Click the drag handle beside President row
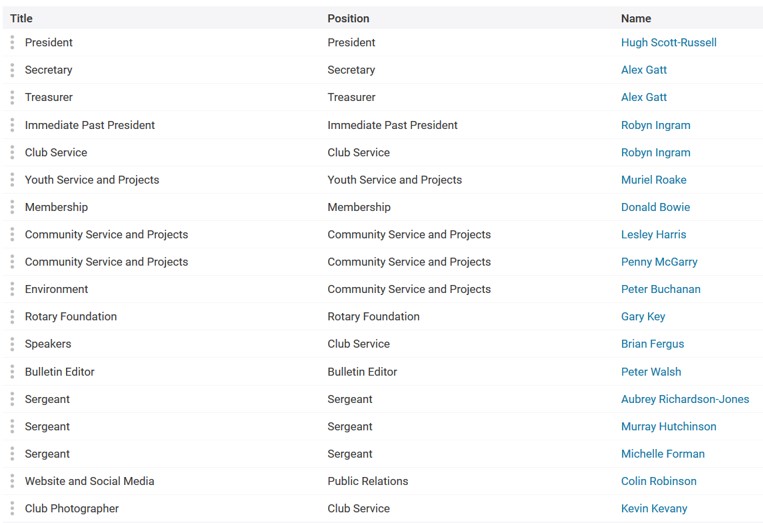This screenshot has width=763, height=523. coord(12,42)
